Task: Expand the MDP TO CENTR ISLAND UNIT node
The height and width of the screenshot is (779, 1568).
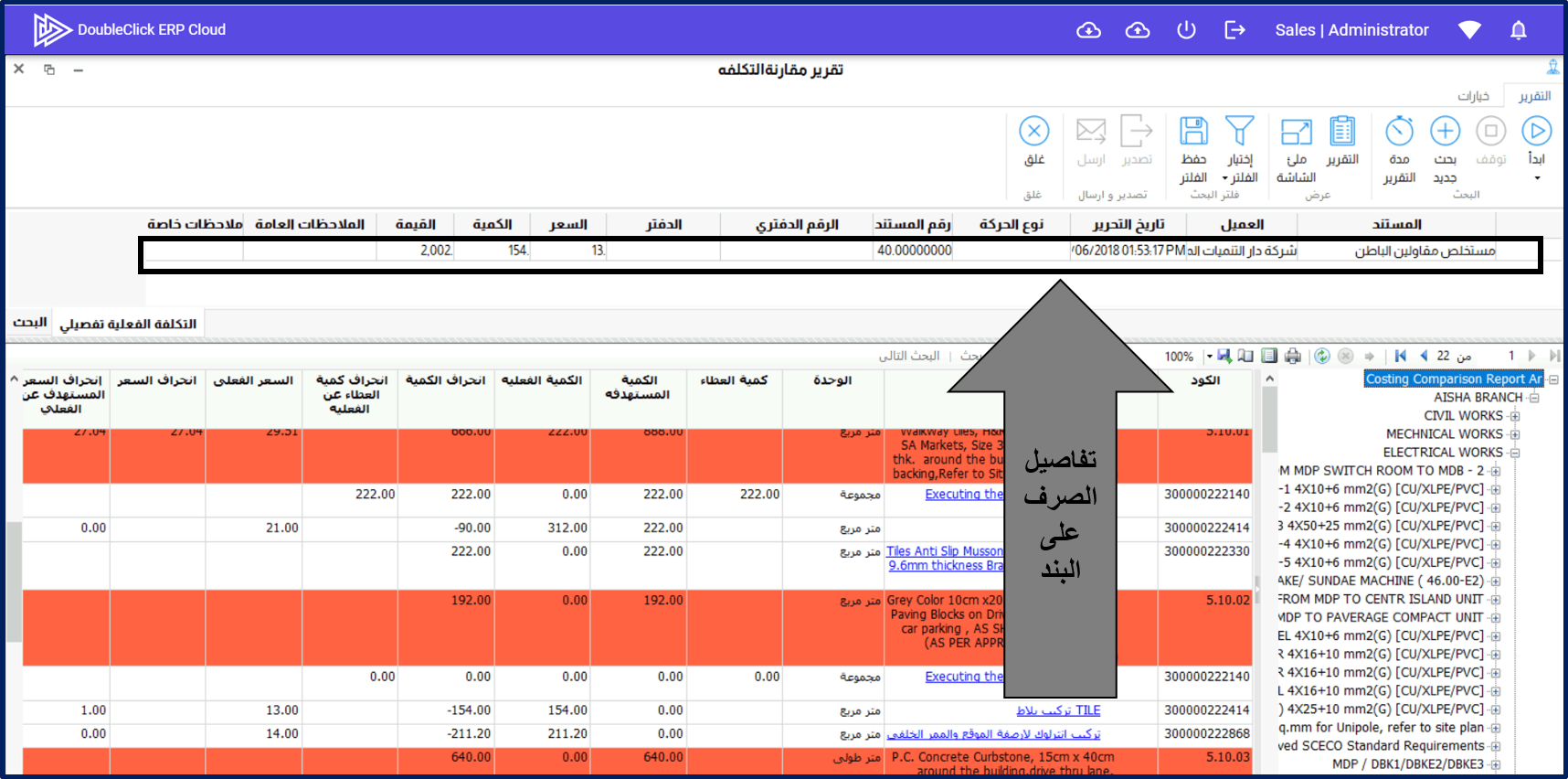Action: click(1495, 600)
